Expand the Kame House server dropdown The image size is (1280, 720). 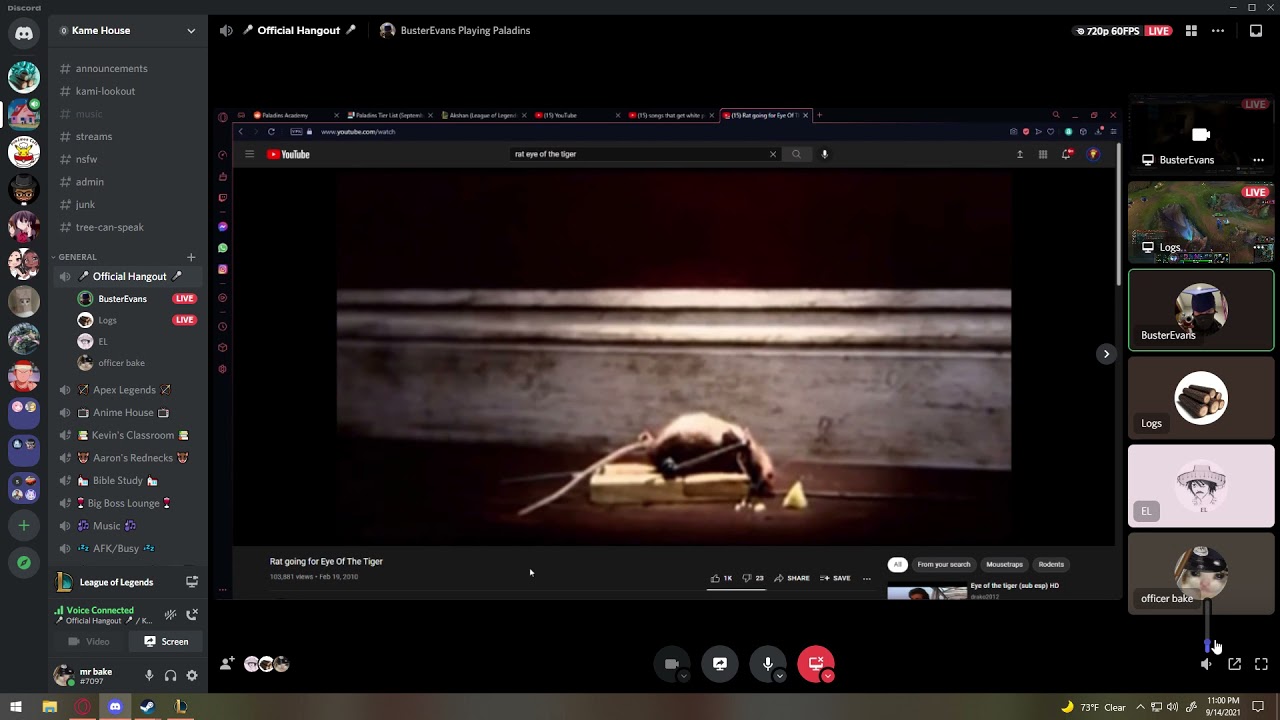(x=191, y=31)
